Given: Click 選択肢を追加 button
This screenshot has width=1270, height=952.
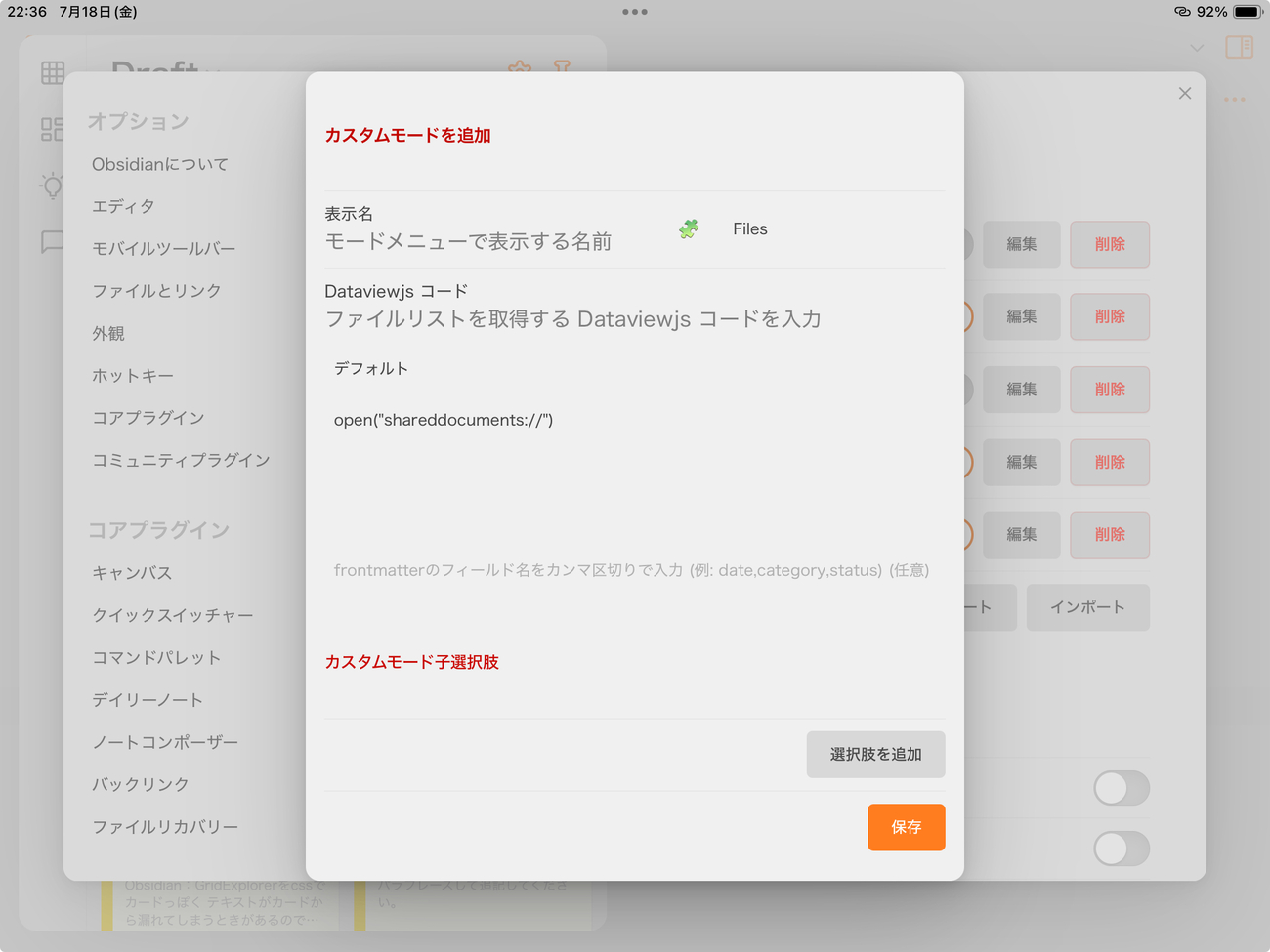Looking at the screenshot, I should pyautogui.click(x=875, y=755).
